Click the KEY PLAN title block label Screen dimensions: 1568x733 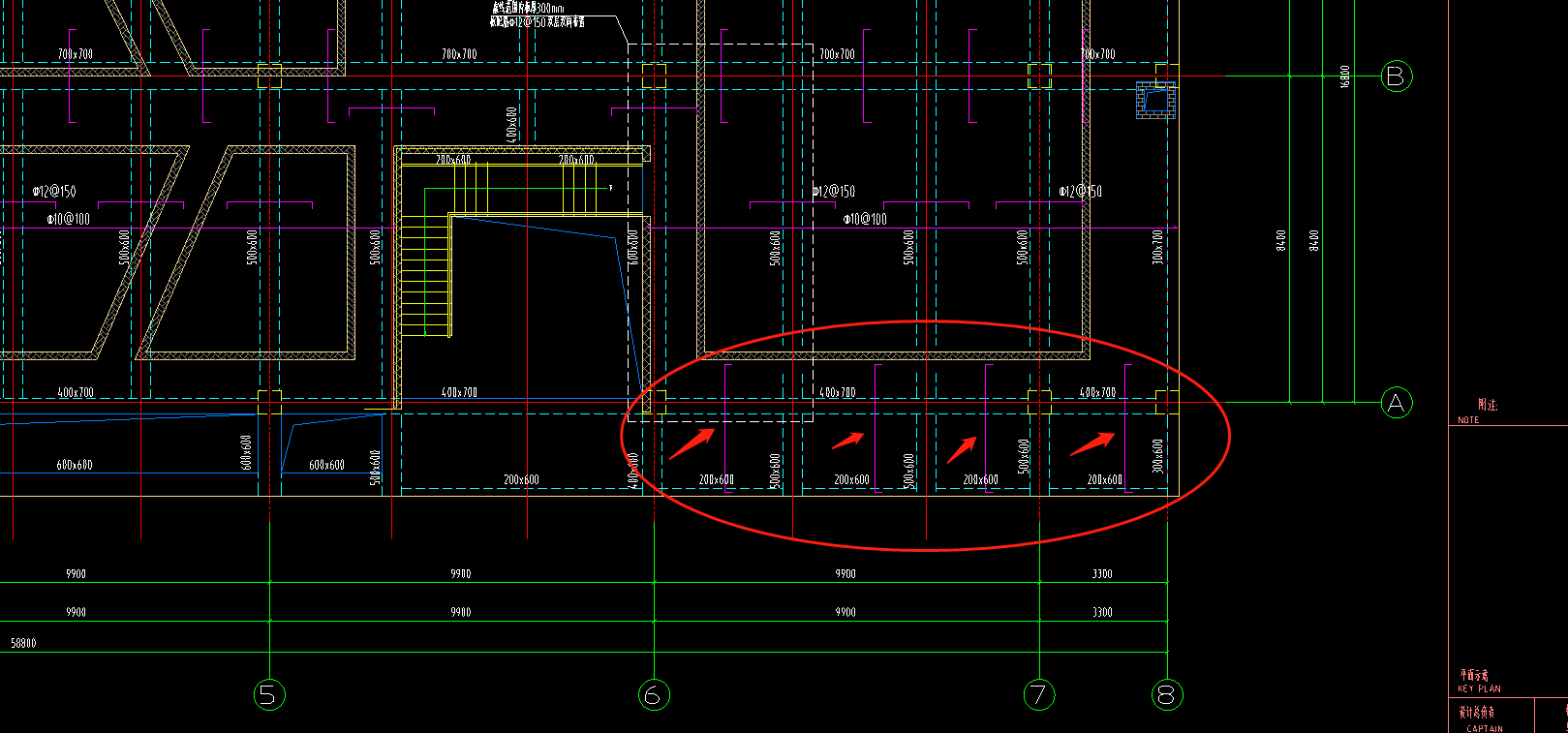pyautogui.click(x=1479, y=689)
